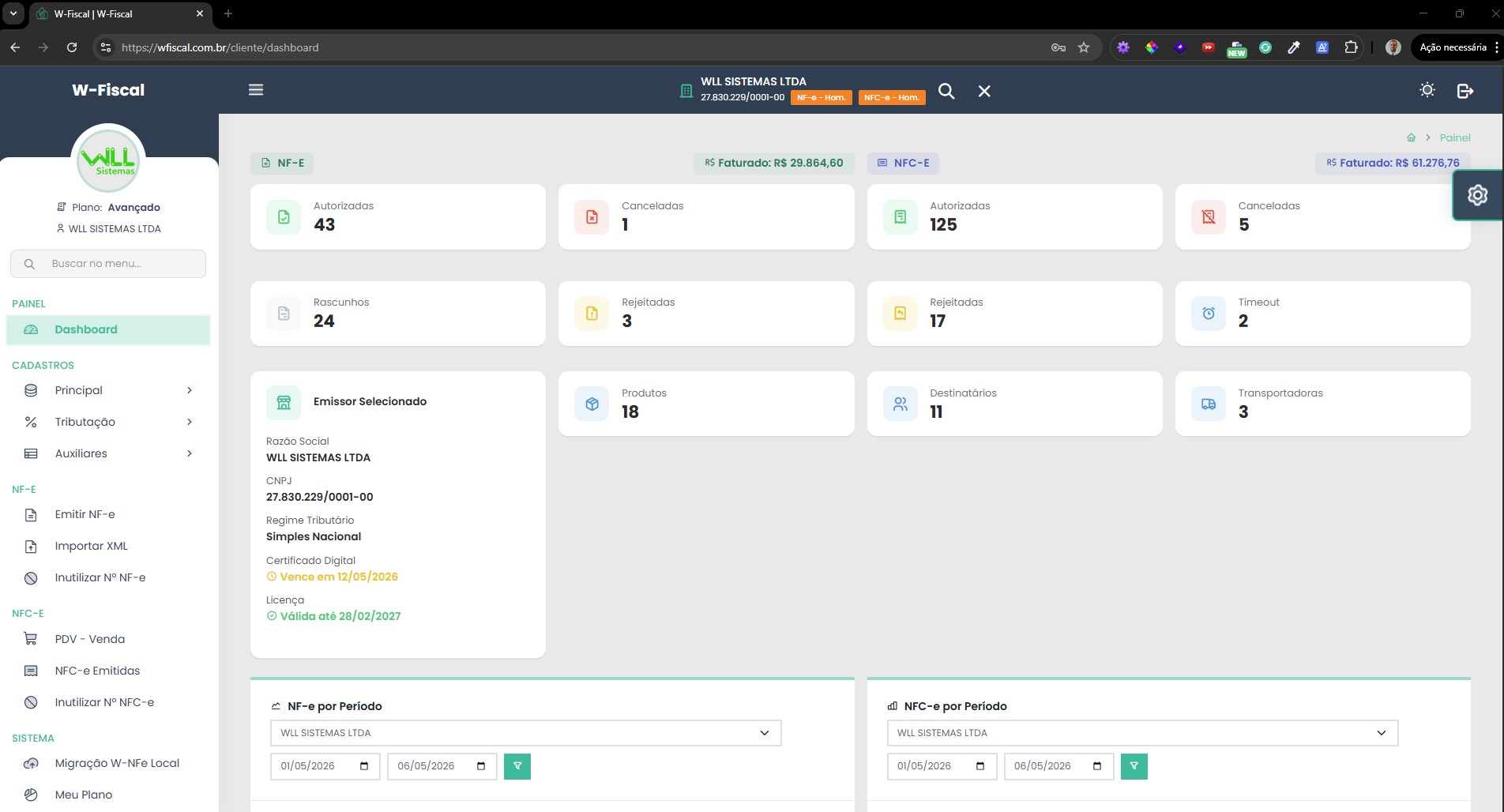1504x812 pixels.
Task: Click the Produtos box icon
Action: pyautogui.click(x=592, y=404)
